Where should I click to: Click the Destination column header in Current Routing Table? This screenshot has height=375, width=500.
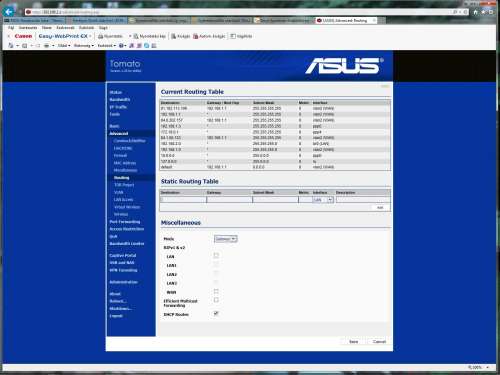170,103
